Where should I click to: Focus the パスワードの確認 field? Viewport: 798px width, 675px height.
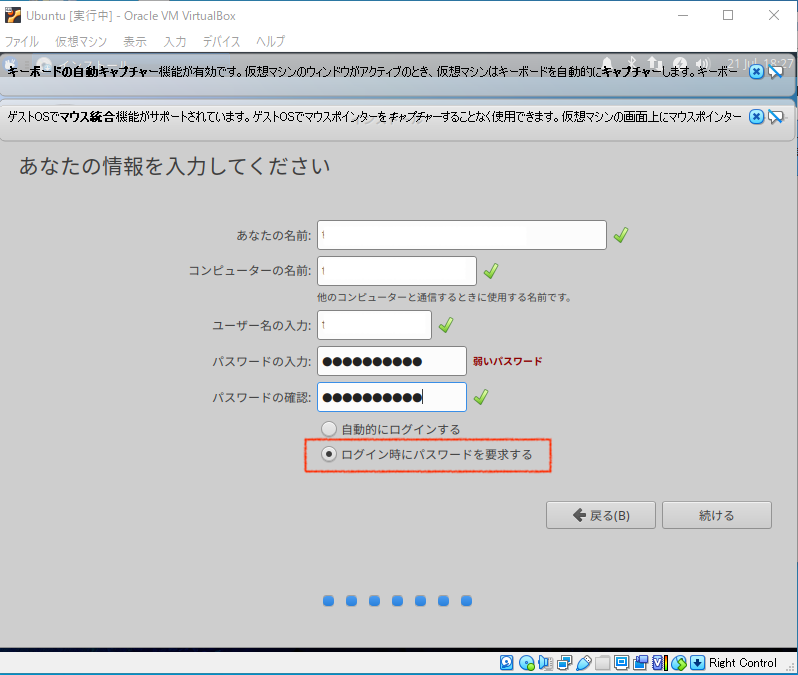point(392,397)
